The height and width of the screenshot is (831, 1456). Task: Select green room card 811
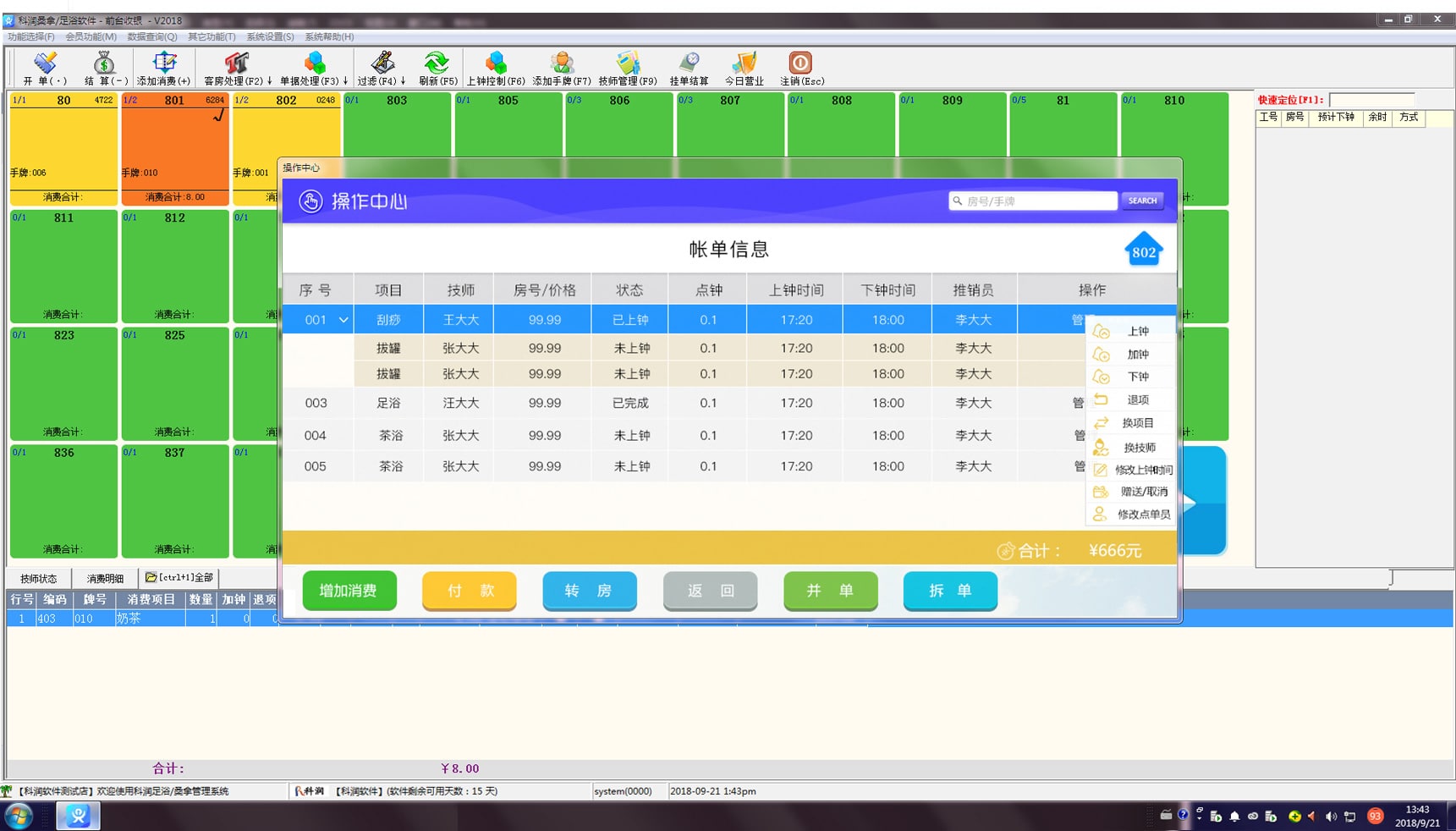63,266
